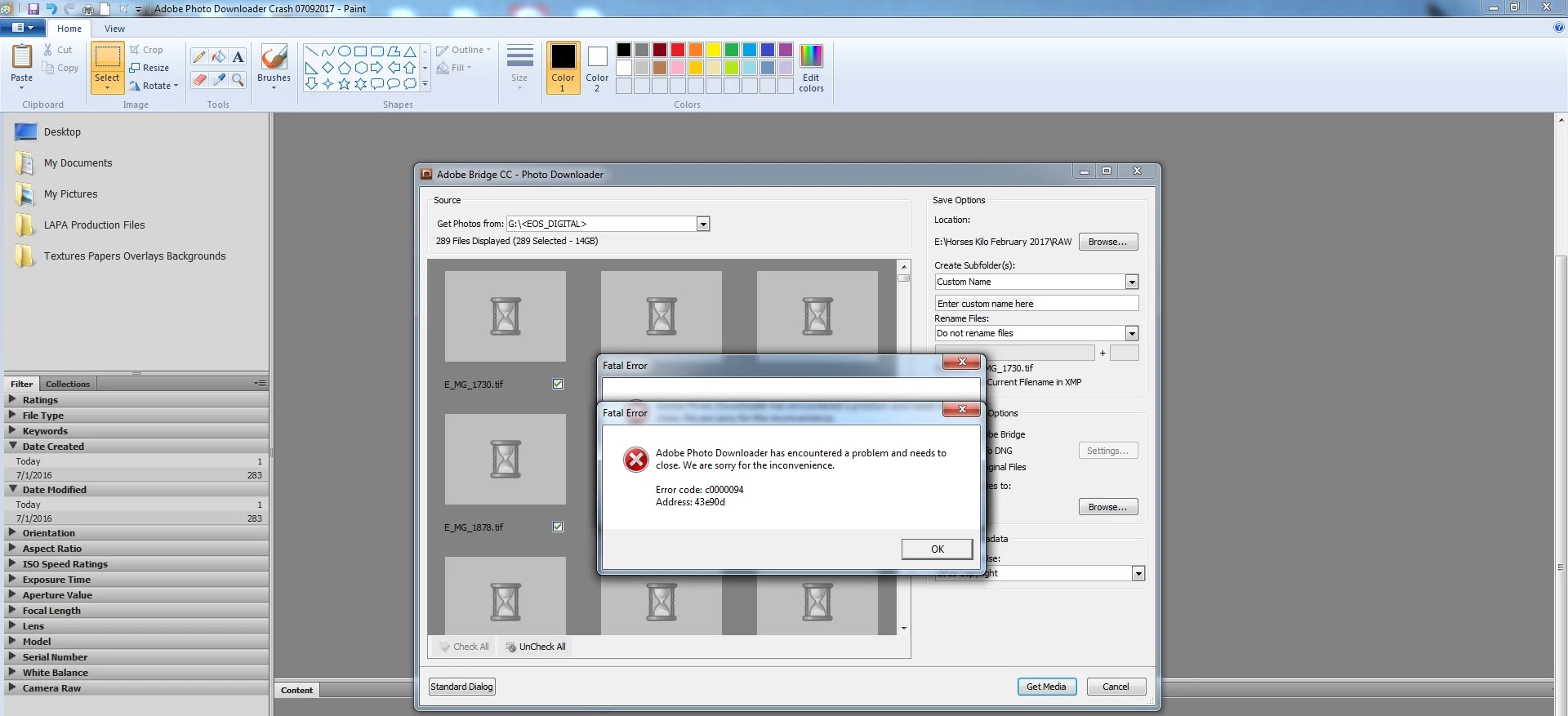The height and width of the screenshot is (716, 1568).
Task: Select the Magnifier tool
Action: (238, 79)
